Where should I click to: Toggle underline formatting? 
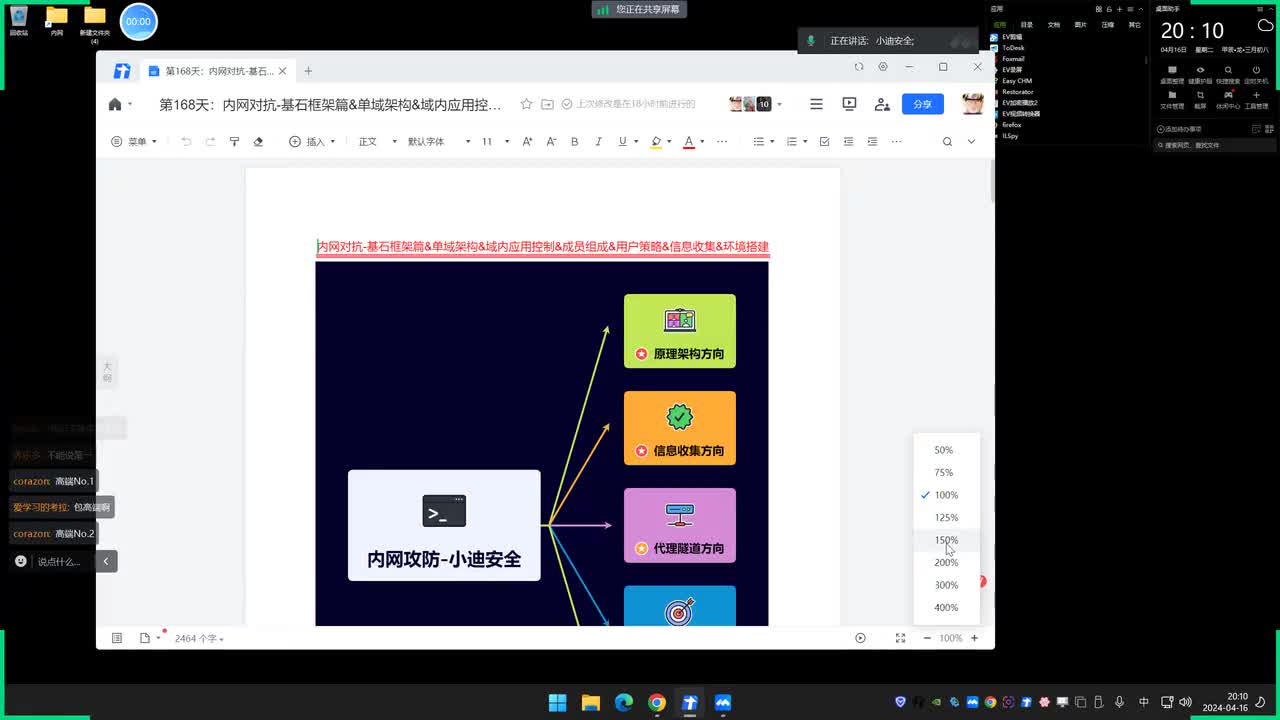[x=622, y=142]
